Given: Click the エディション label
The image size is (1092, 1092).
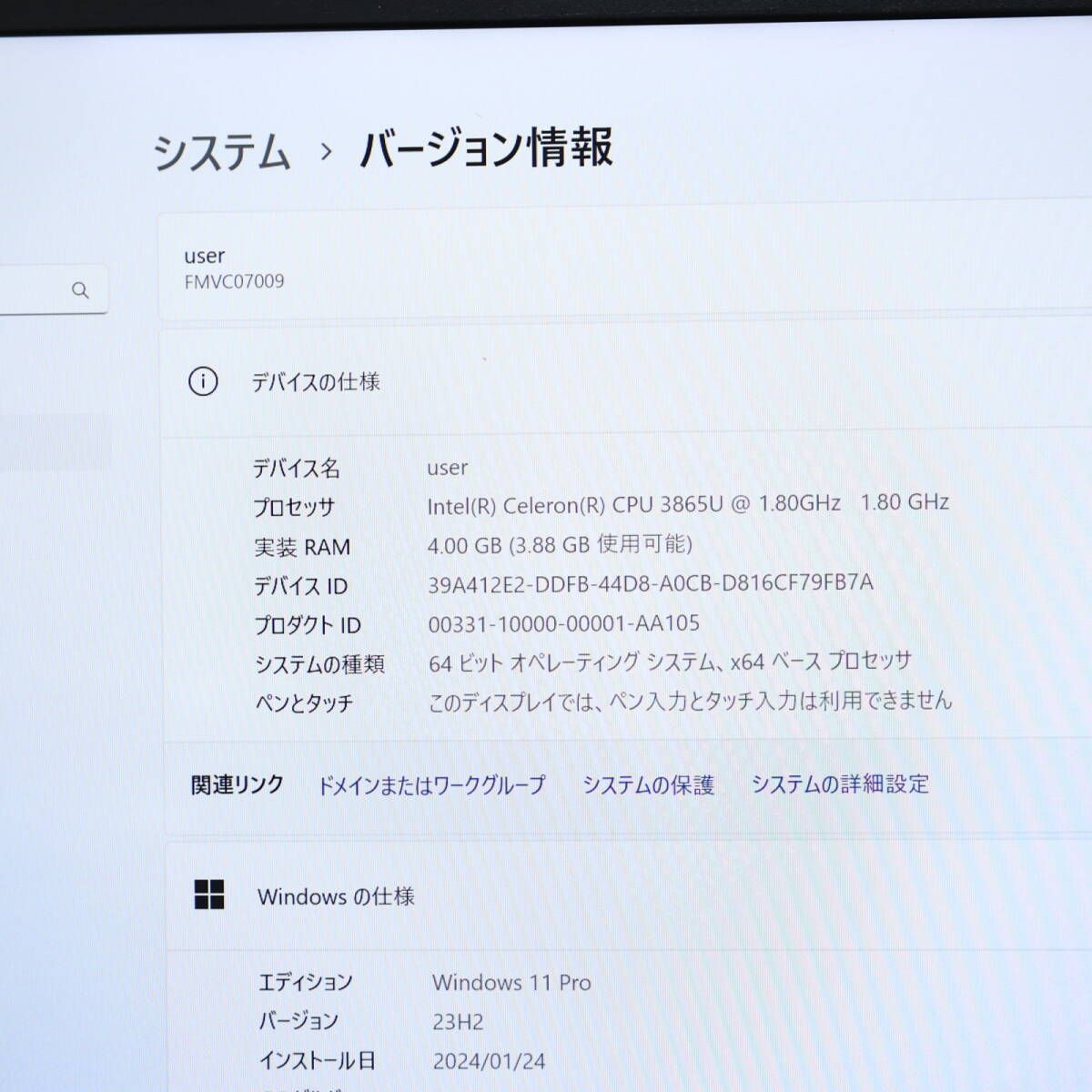Looking at the screenshot, I should click(305, 983).
